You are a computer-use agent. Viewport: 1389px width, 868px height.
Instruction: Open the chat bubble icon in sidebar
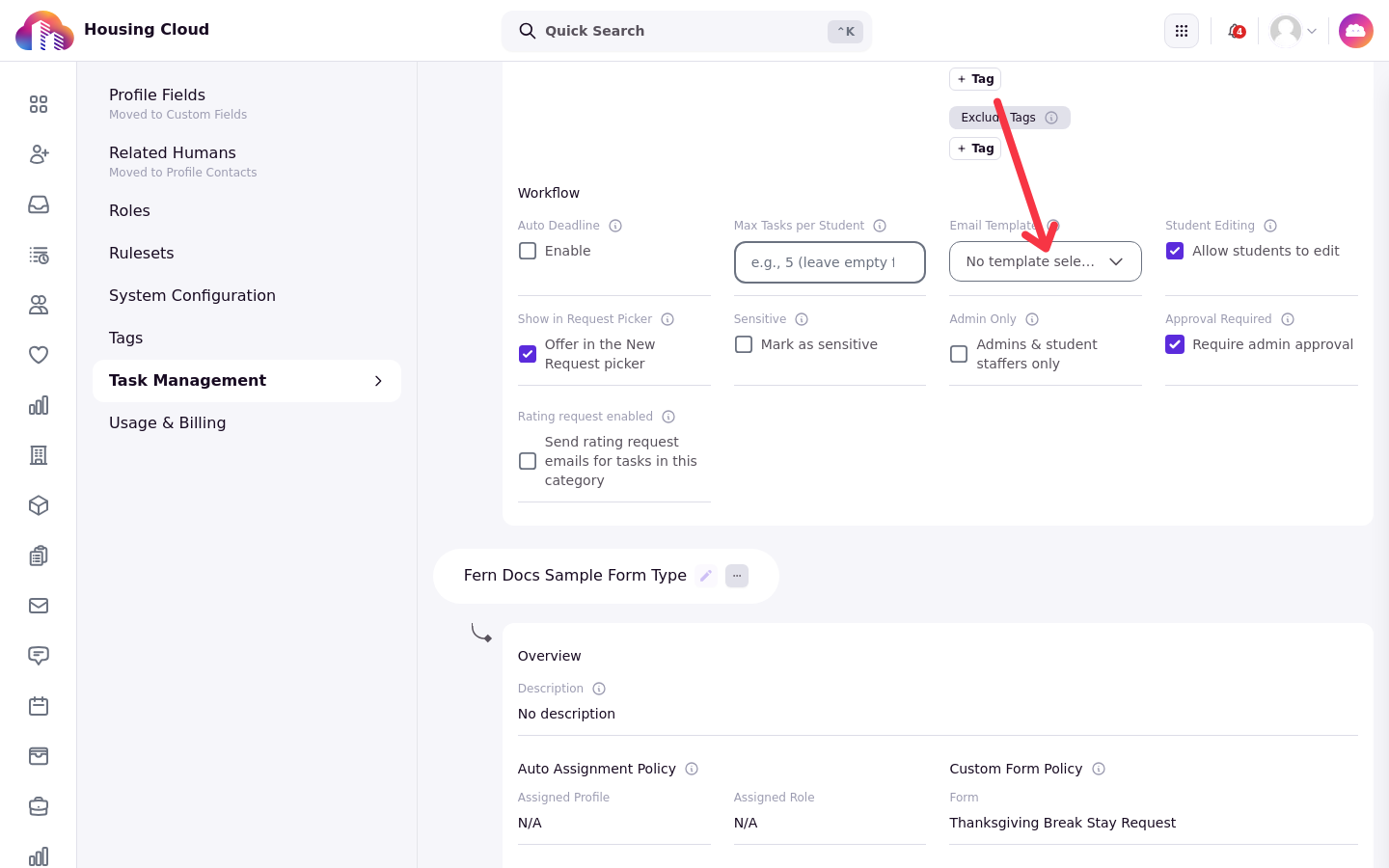[39, 656]
